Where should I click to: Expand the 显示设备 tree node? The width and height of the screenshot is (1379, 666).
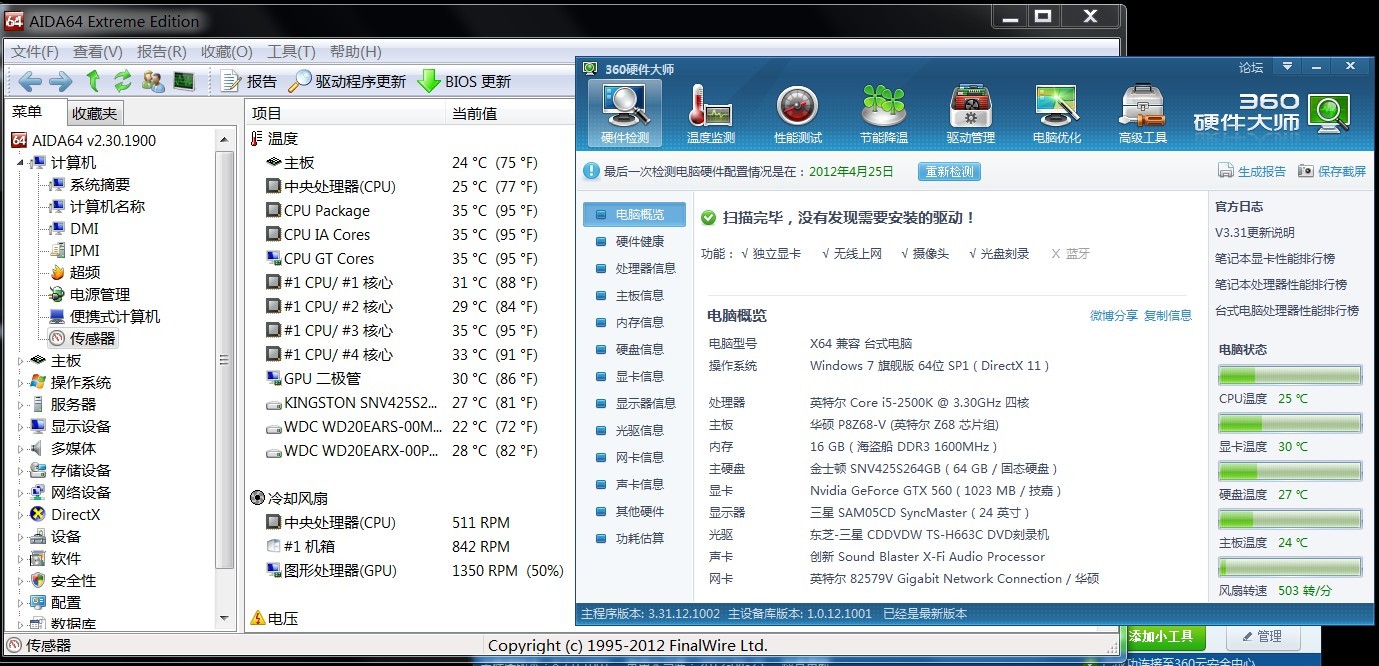point(22,427)
